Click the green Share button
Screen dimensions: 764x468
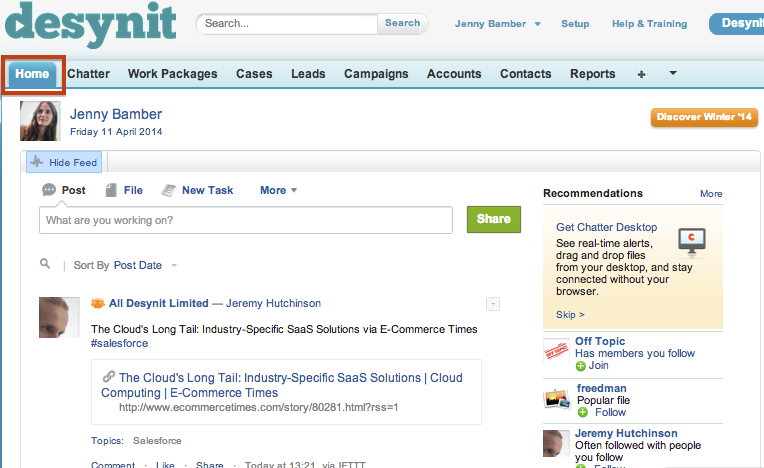click(494, 219)
